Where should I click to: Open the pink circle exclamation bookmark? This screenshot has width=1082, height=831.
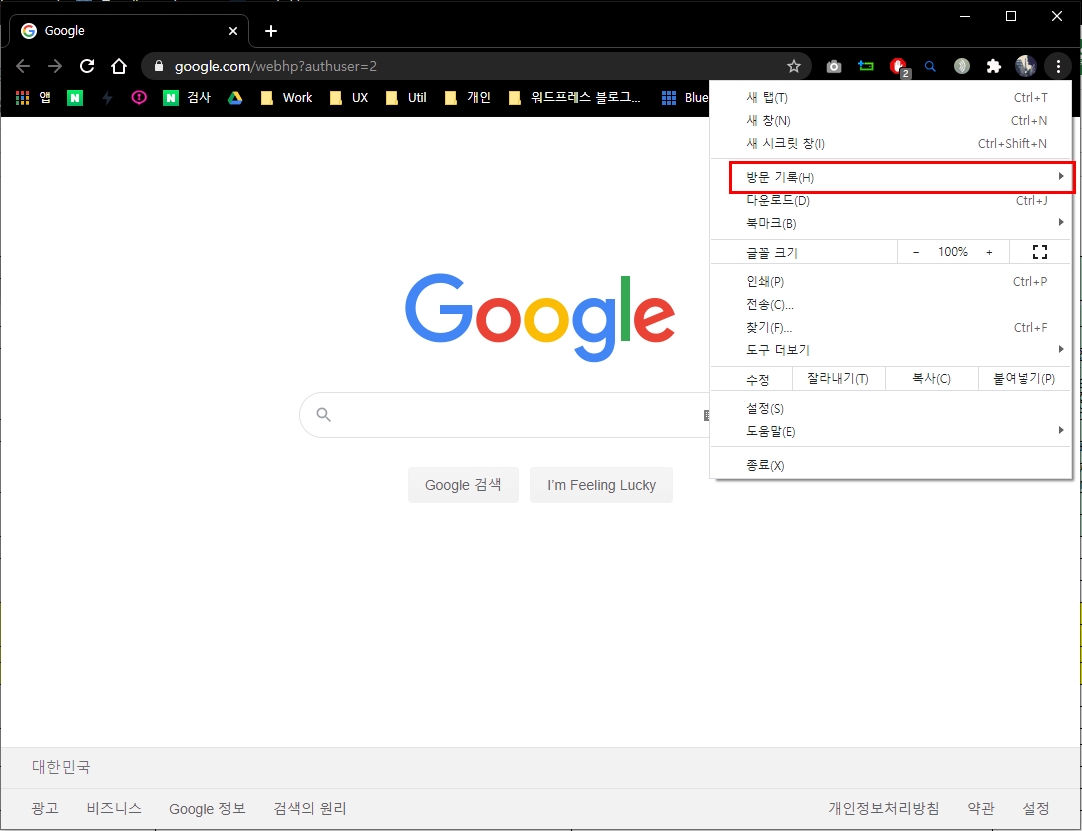(139, 97)
